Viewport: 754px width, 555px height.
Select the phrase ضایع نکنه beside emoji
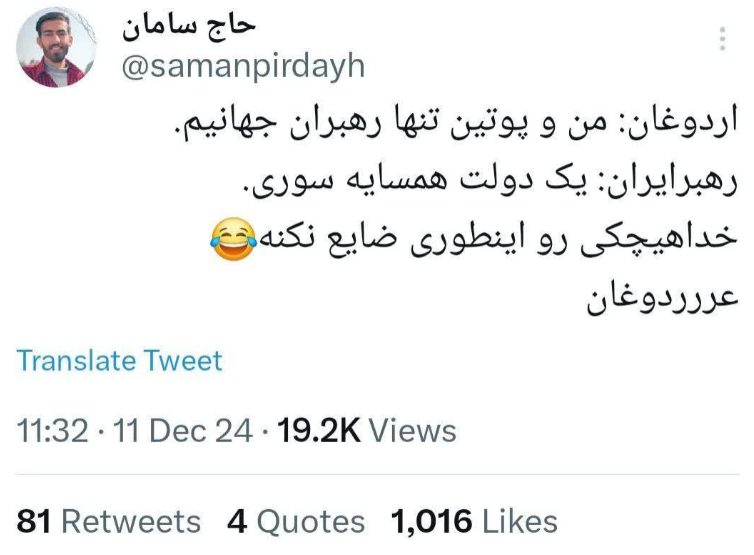click(329, 239)
